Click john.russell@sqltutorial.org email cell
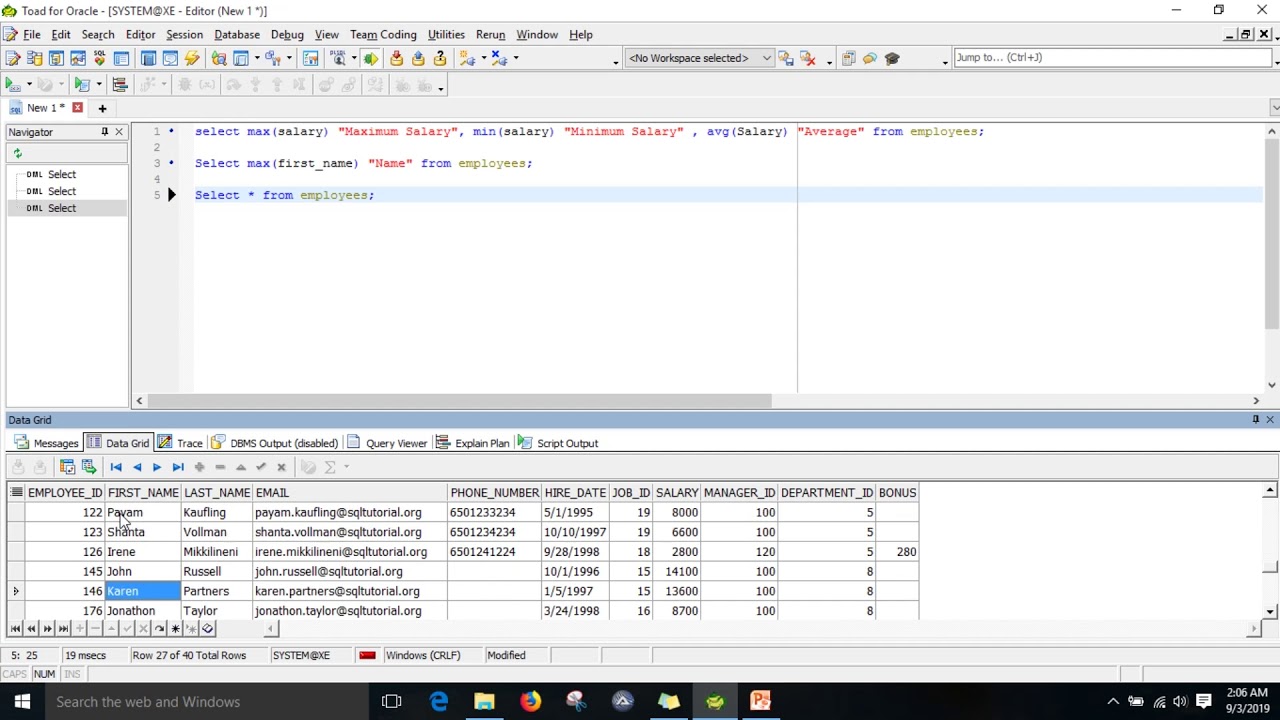The width and height of the screenshot is (1280, 720). [x=349, y=572]
